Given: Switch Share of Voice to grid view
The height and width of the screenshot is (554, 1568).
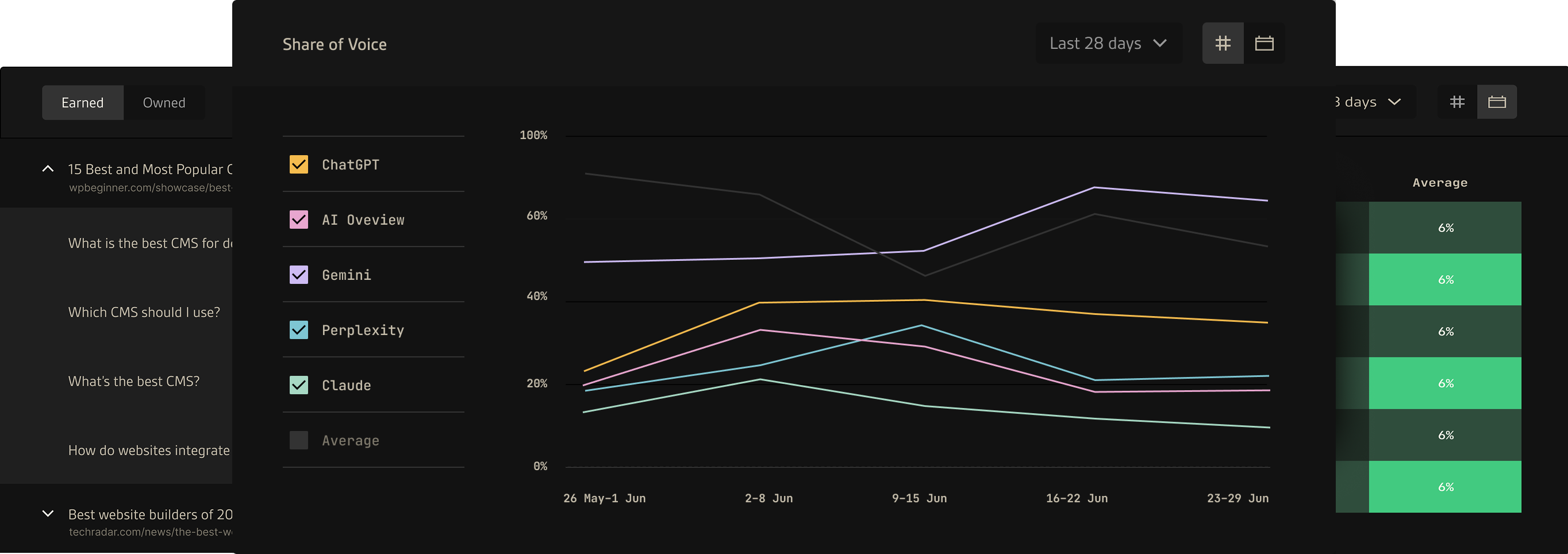Looking at the screenshot, I should coord(1222,43).
